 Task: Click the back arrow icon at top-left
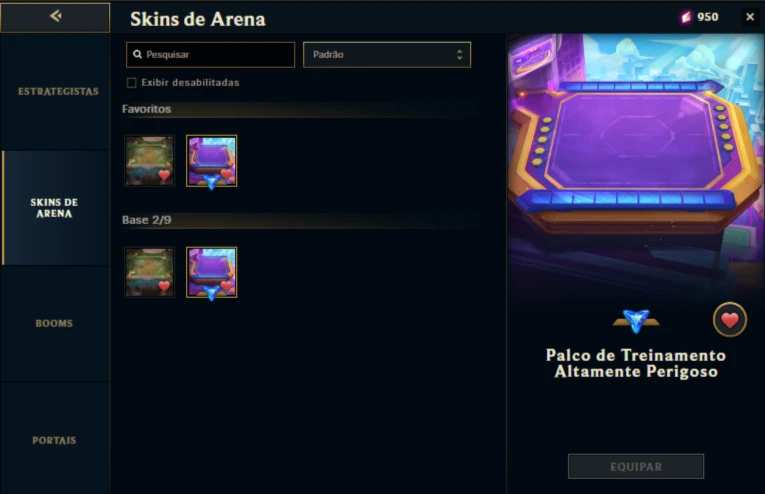click(55, 16)
